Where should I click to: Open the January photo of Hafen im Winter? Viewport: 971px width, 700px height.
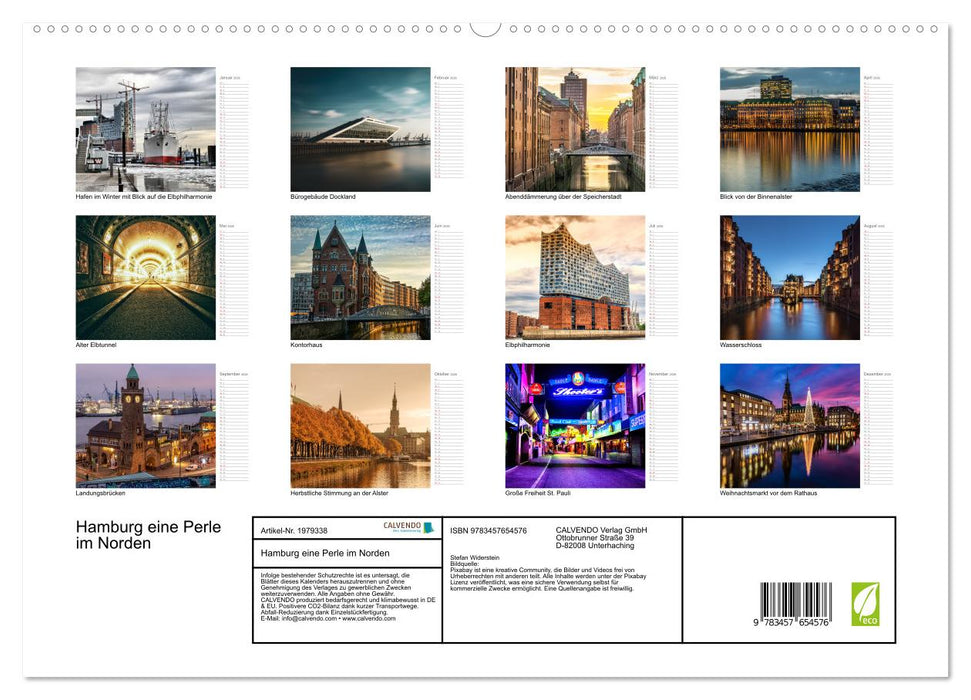(x=145, y=128)
